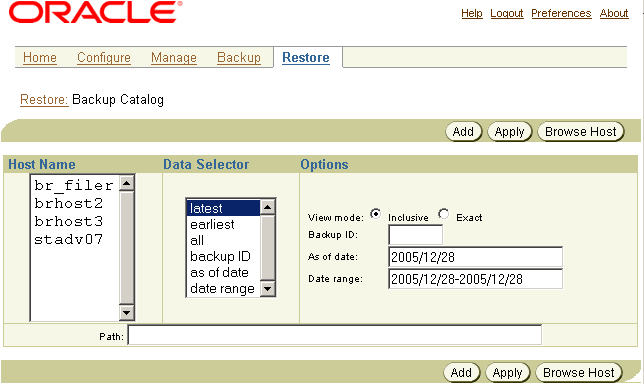
Task: Select br_filer in Host Name list
Action: (74, 185)
